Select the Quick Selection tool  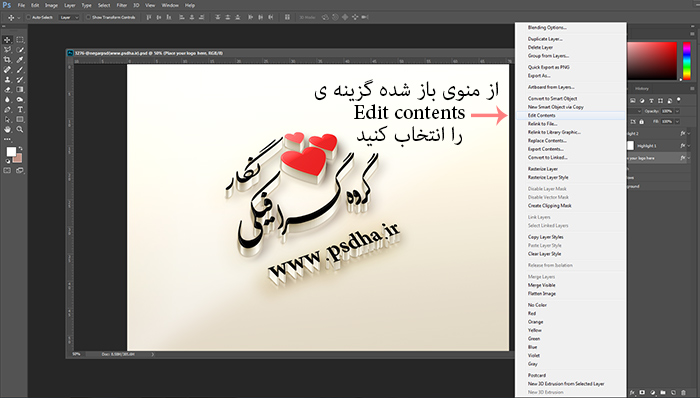click(x=20, y=50)
